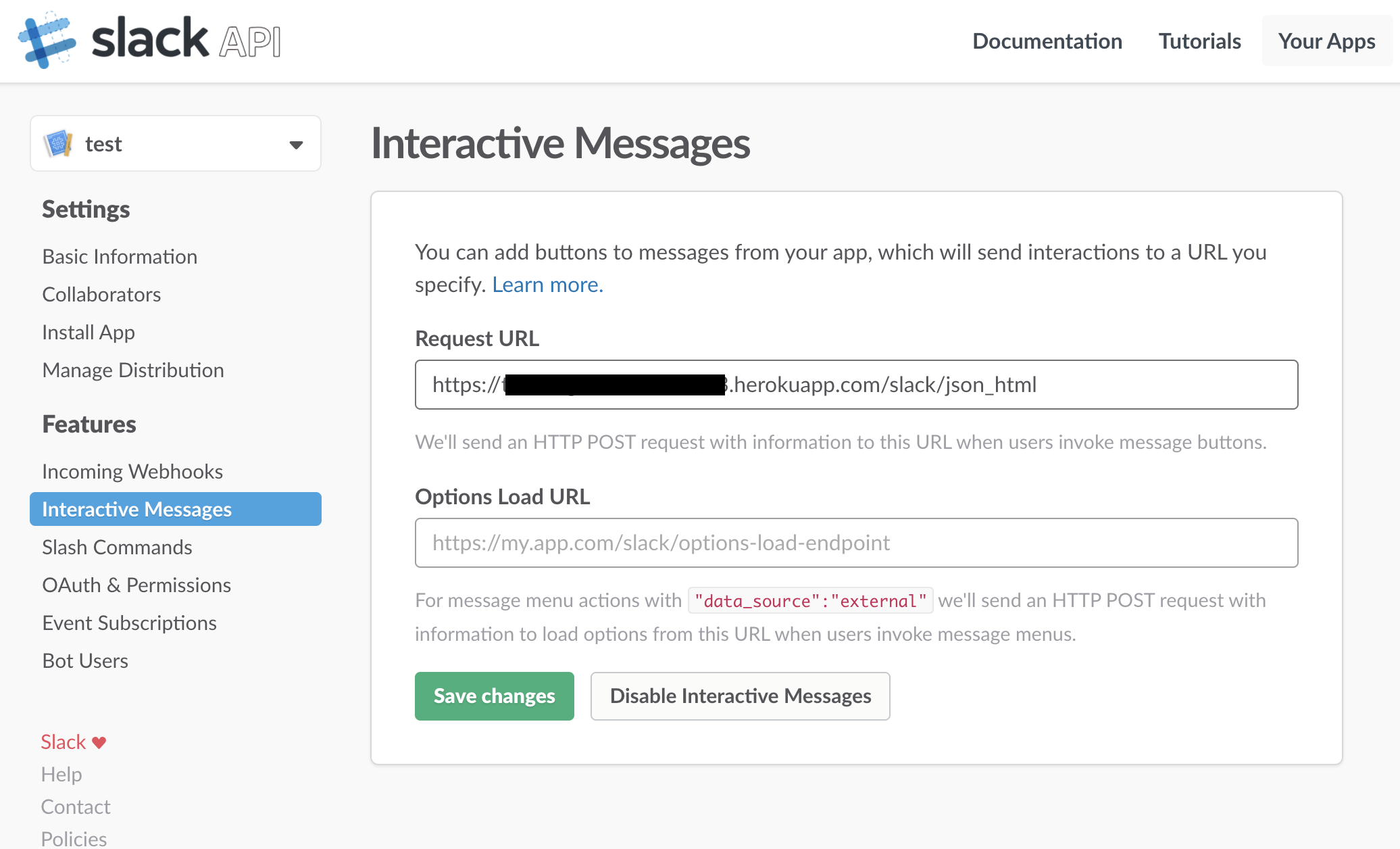Go to Your Apps
1400x849 pixels.
pos(1326,41)
